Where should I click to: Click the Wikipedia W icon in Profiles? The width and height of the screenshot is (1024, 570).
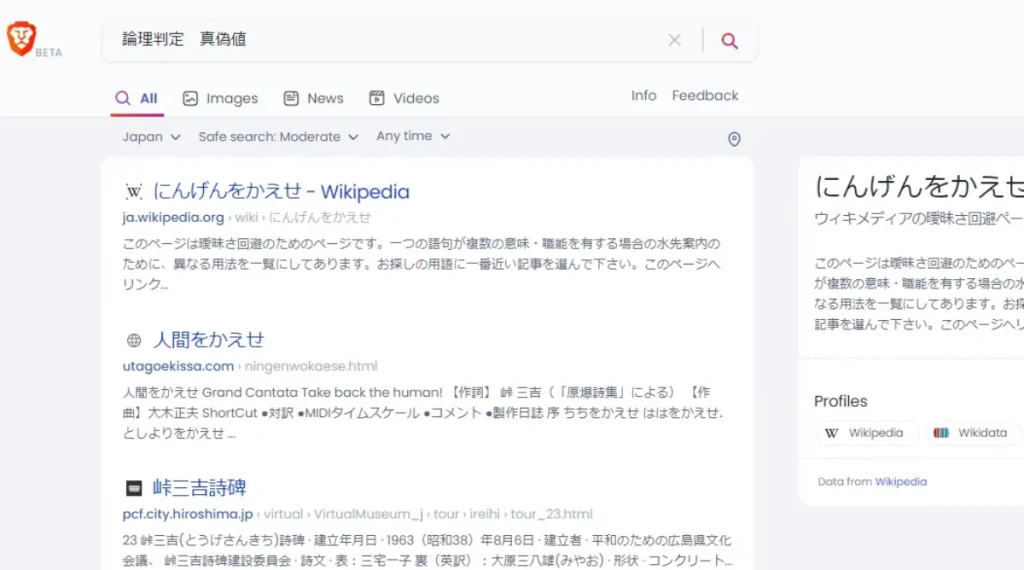831,433
